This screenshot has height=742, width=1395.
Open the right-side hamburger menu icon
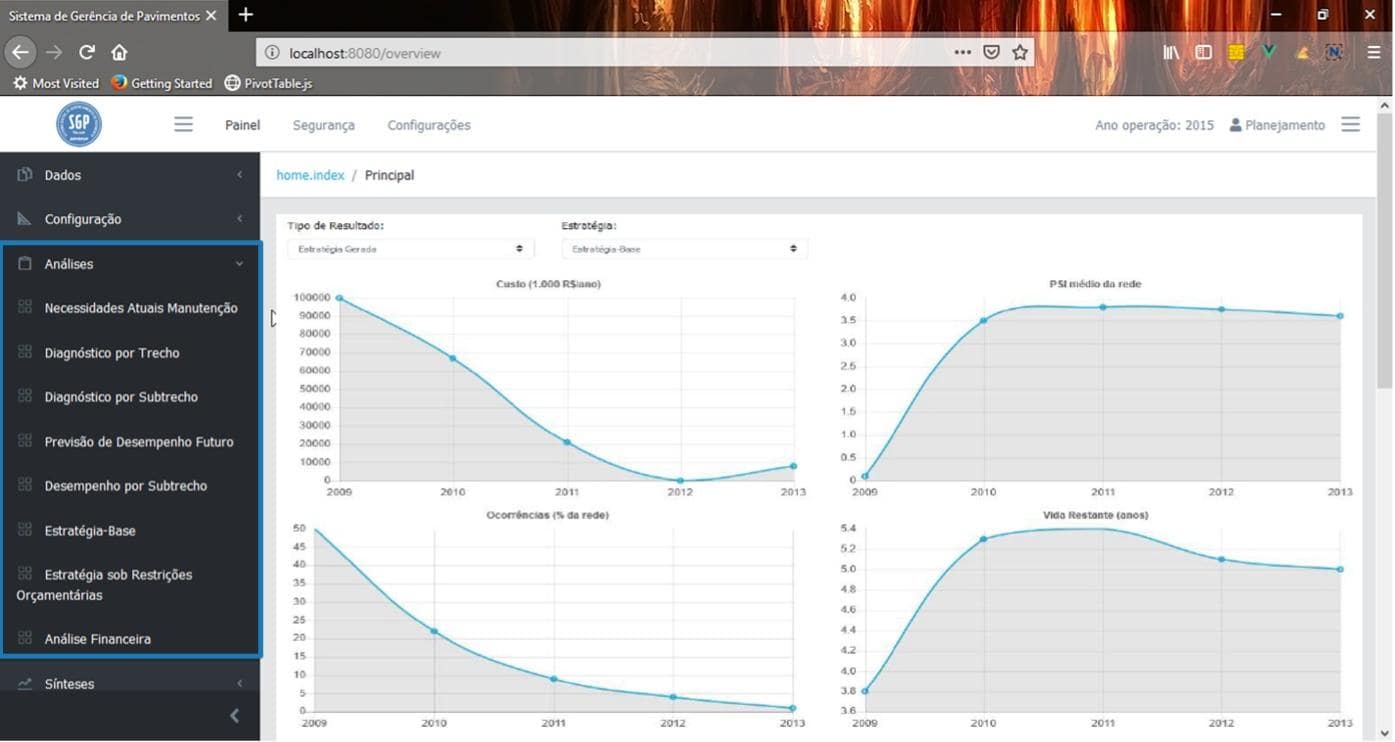1350,125
